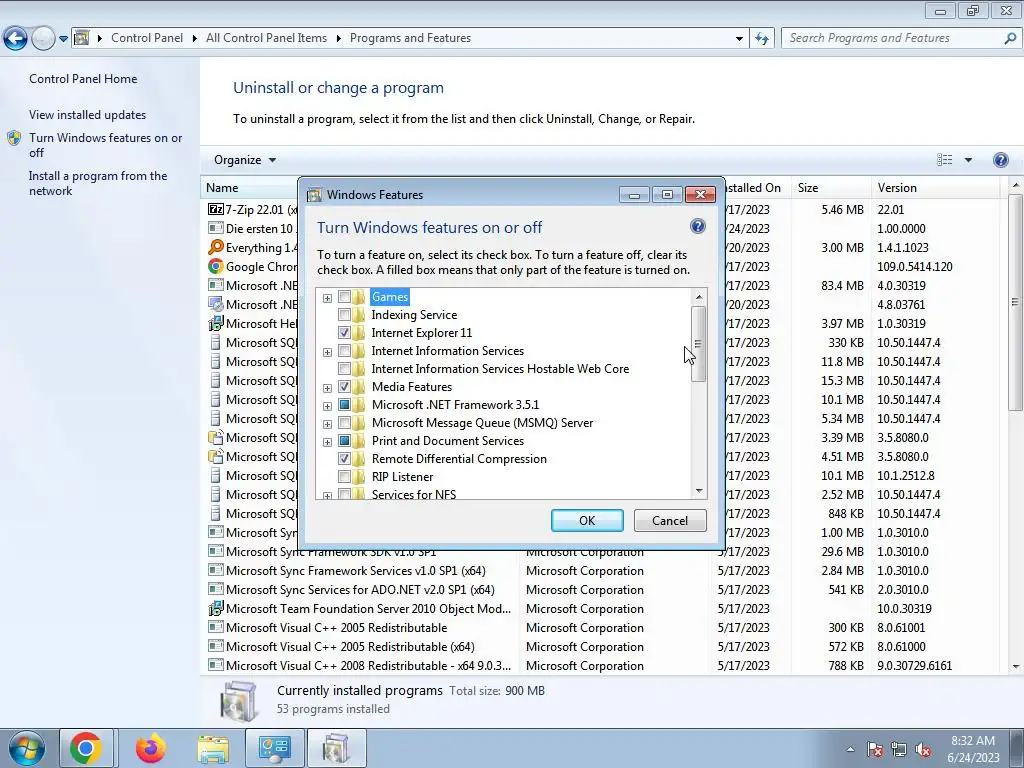Uncheck Internet Explorer 11
The image size is (1024, 768).
click(x=344, y=333)
